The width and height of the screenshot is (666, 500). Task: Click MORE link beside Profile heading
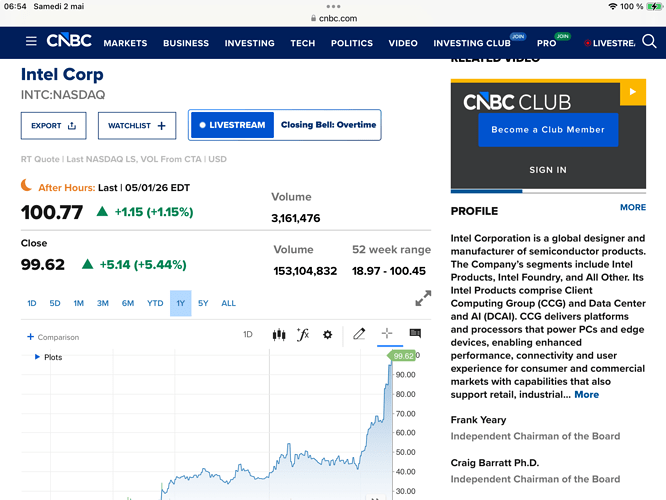(633, 207)
